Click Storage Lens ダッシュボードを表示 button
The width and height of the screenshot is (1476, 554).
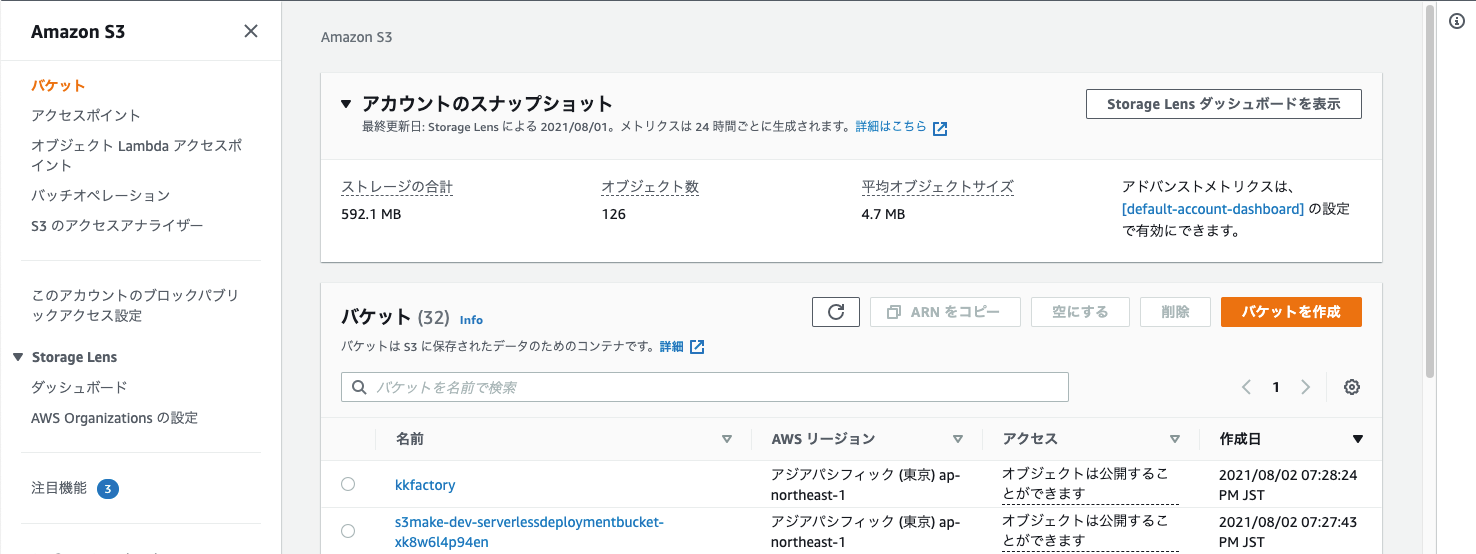[x=1224, y=104]
